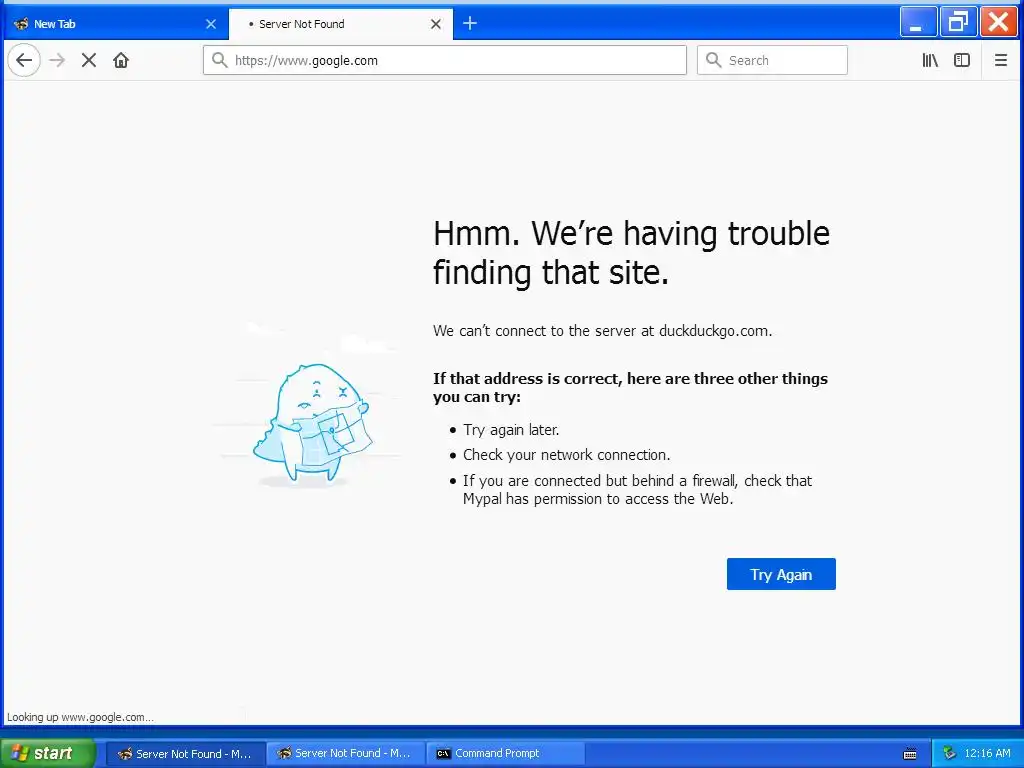Image resolution: width=1024 pixels, height=768 pixels.
Task: Click the 12:16 AM clock
Action: pyautogui.click(x=987, y=754)
